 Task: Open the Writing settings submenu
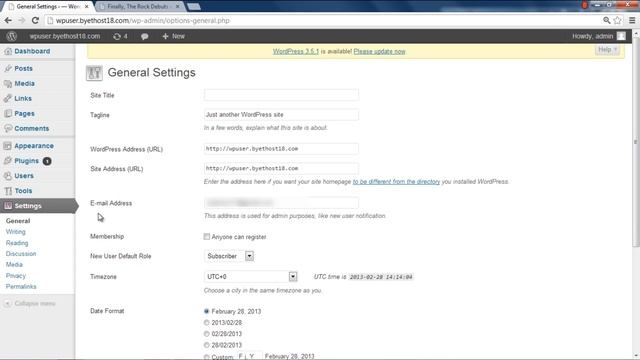pos(16,232)
